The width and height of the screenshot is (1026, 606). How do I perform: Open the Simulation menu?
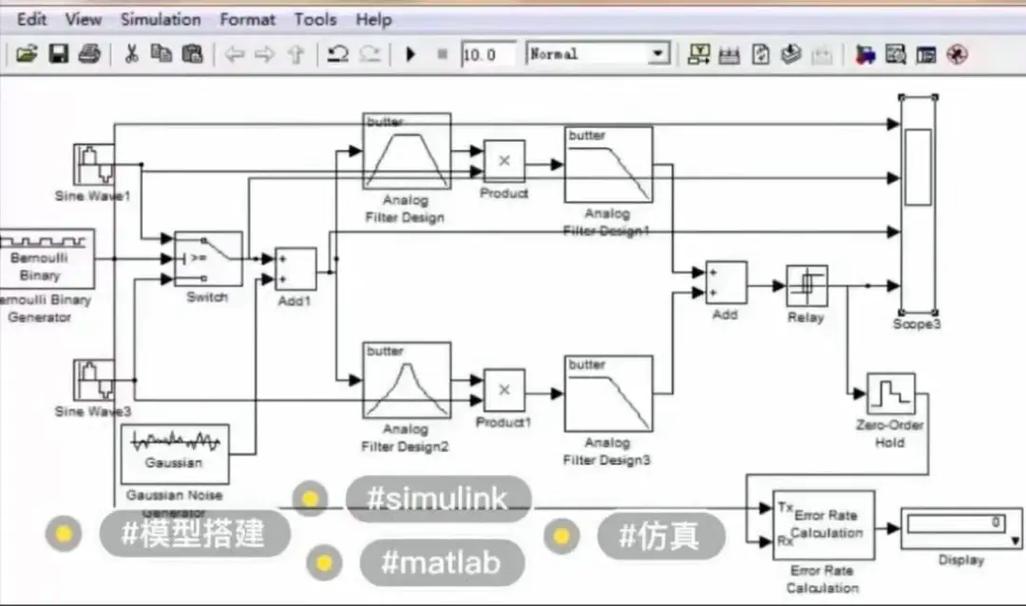(160, 18)
